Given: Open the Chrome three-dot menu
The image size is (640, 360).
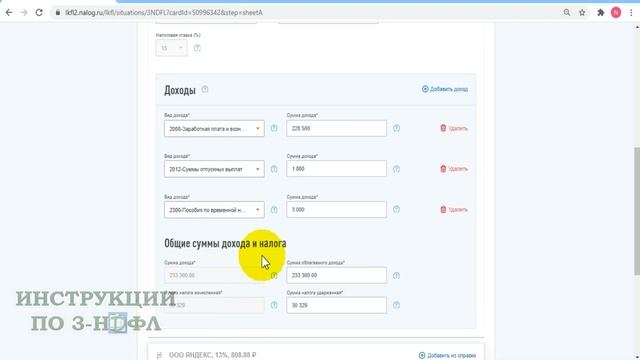Looking at the screenshot, I should (631, 13).
